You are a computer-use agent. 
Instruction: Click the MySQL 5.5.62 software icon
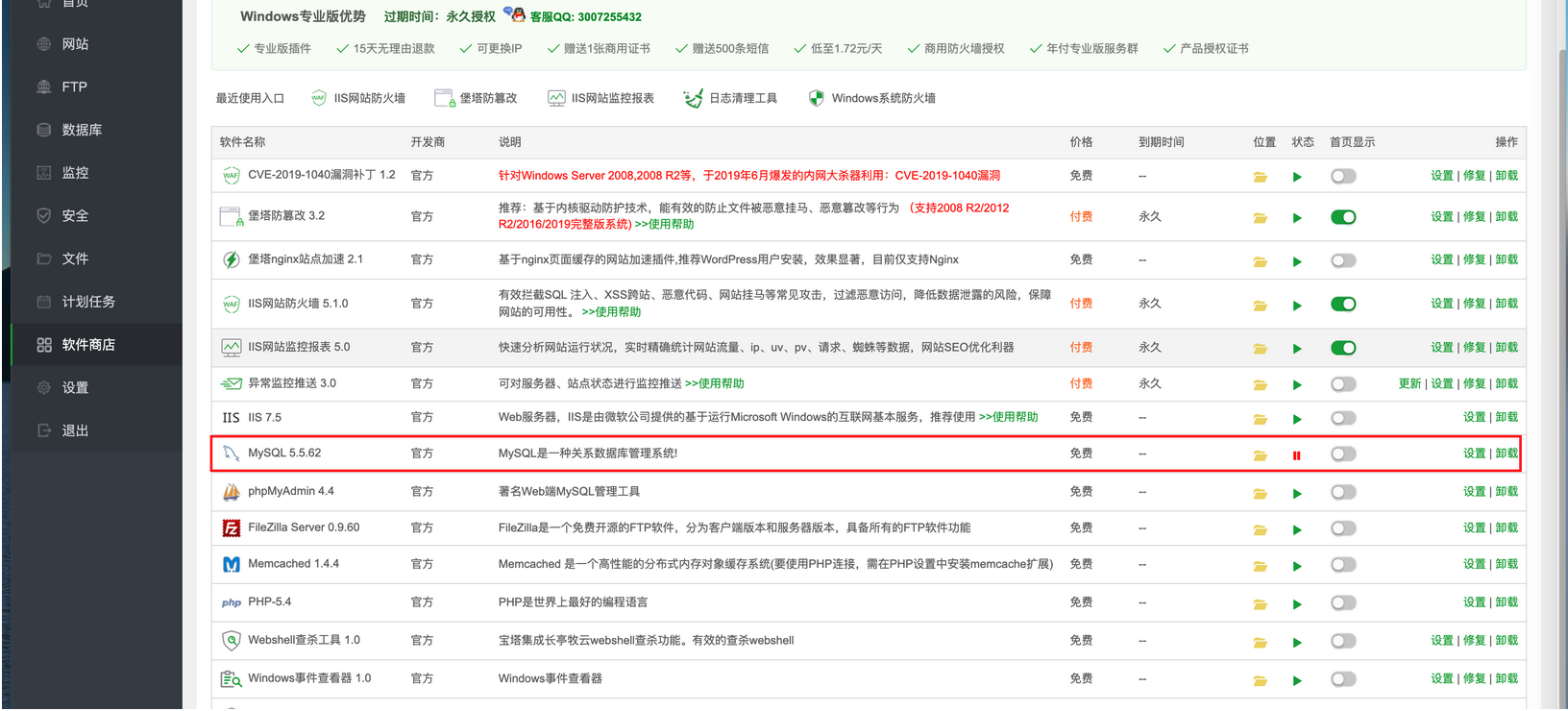[231, 454]
